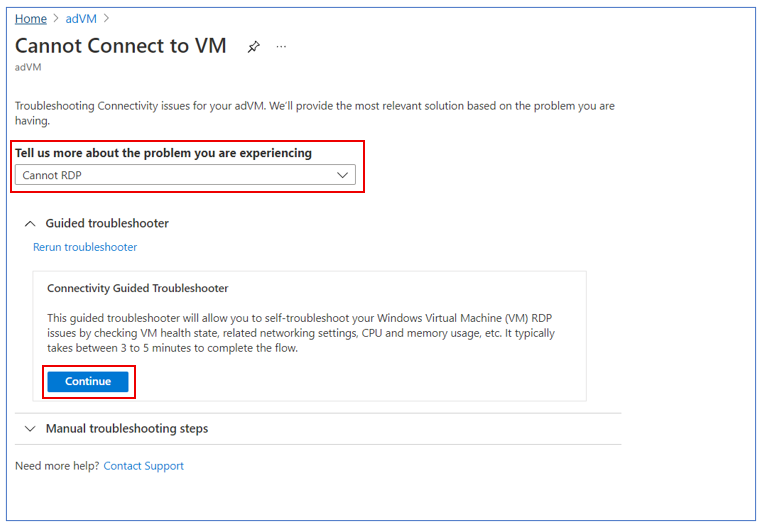Navigate to the adVM breadcrumb

81,18
